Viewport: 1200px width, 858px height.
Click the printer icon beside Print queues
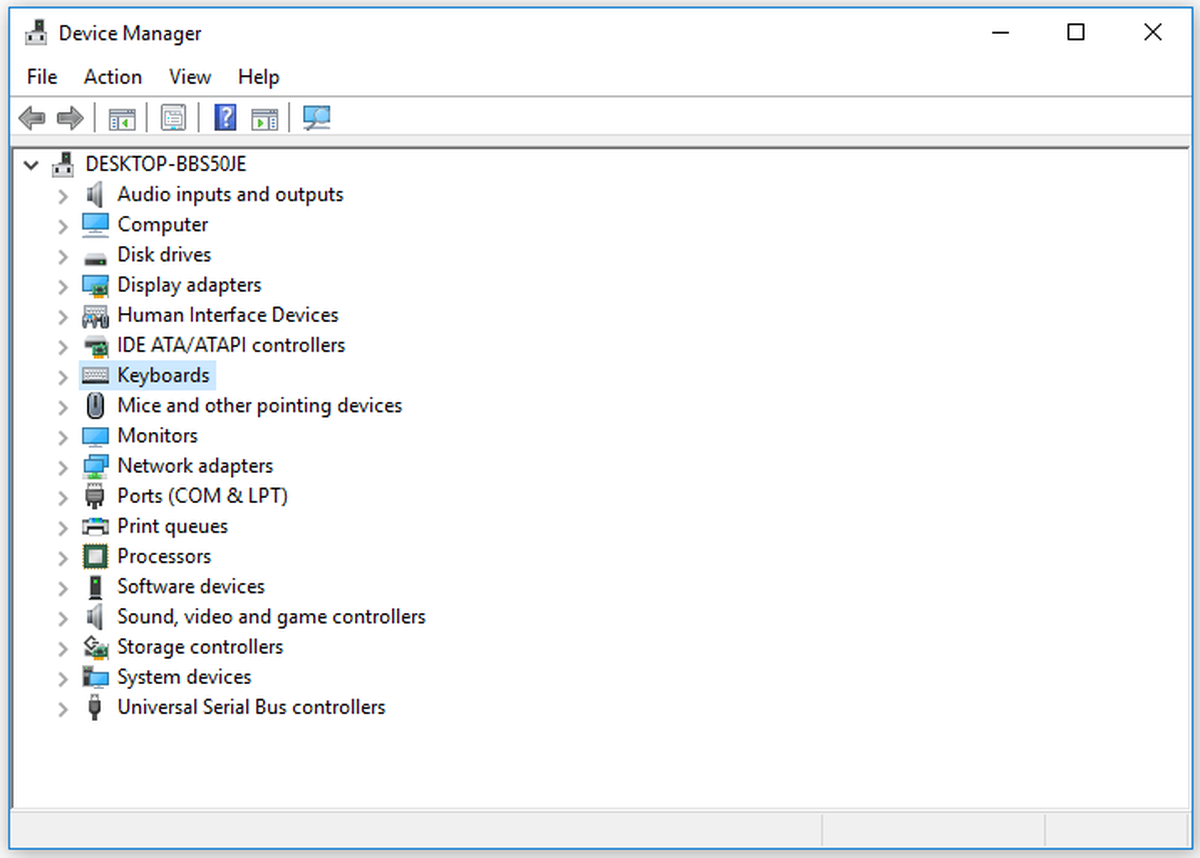(x=95, y=526)
